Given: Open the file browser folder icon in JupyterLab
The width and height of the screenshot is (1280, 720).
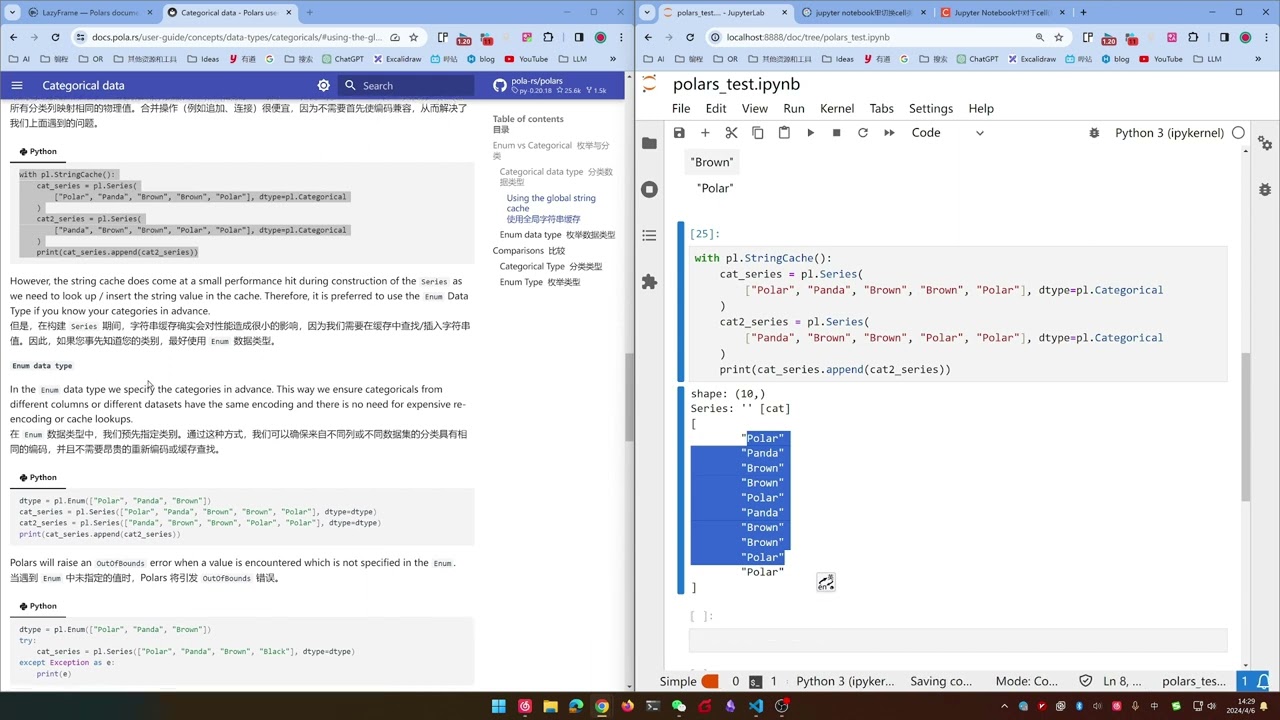Looking at the screenshot, I should (649, 143).
